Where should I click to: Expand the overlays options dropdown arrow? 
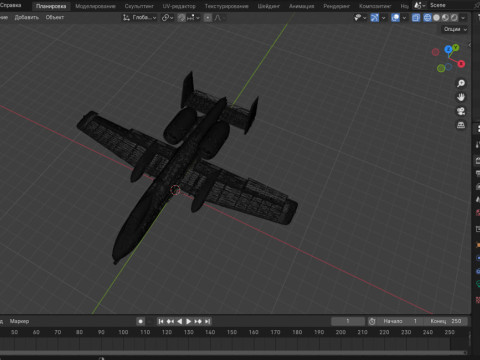(x=404, y=18)
